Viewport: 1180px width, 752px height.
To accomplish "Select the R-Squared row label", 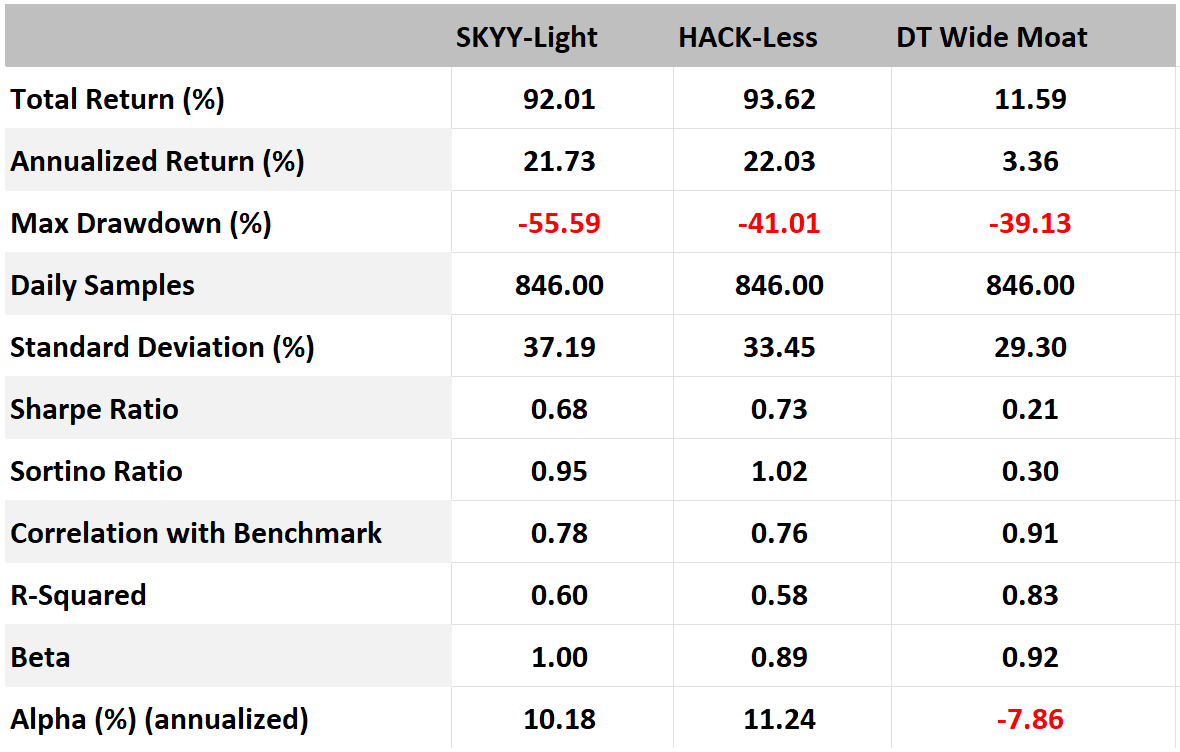I will click(79, 596).
